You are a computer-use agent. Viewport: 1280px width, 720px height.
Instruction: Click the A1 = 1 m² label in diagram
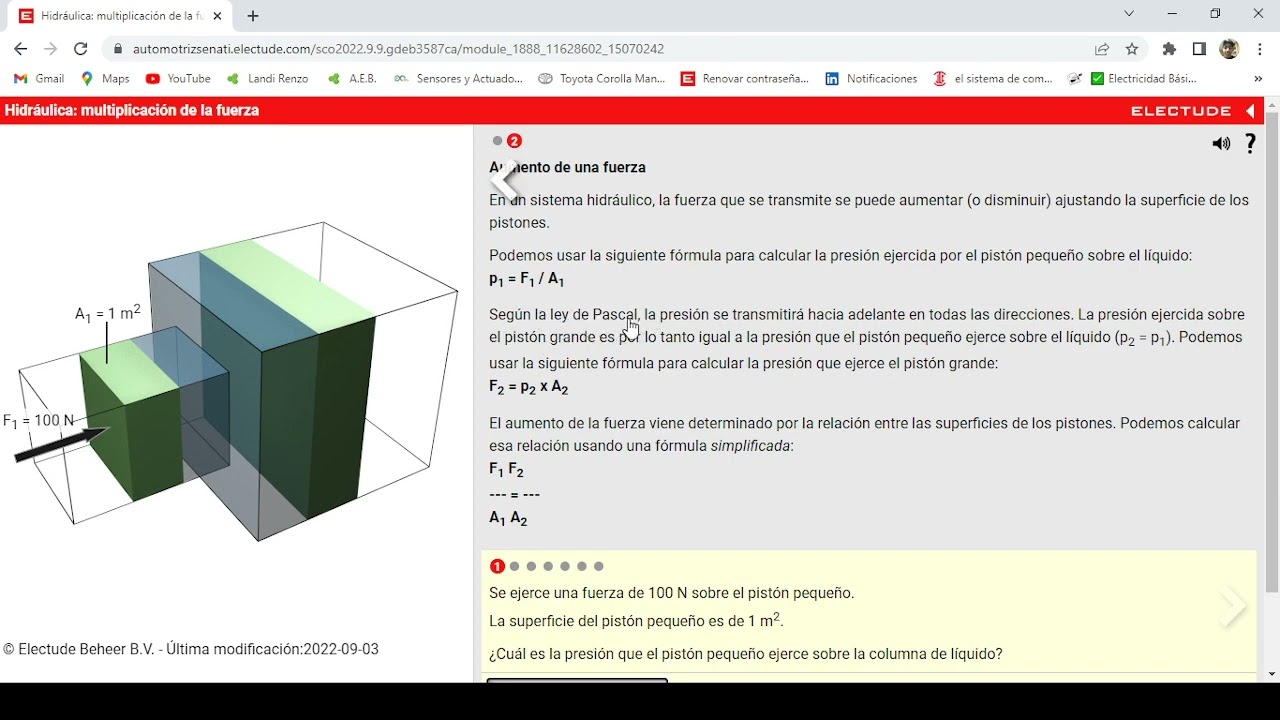click(107, 314)
